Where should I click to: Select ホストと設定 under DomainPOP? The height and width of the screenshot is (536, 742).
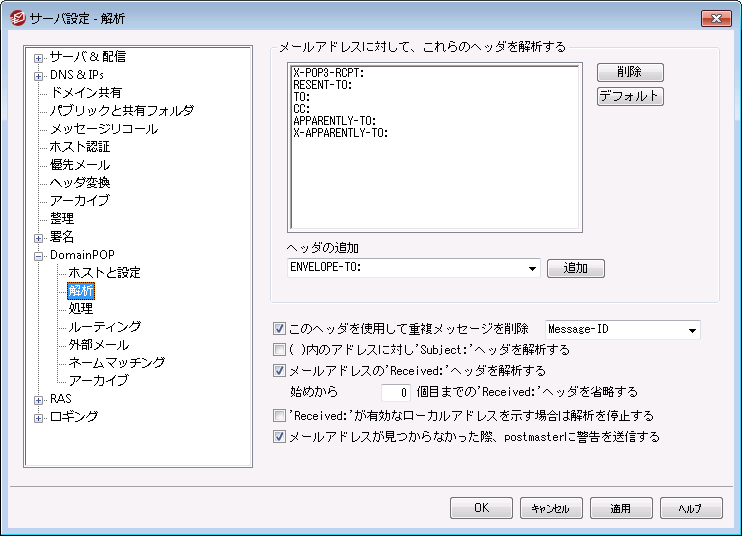(x=104, y=273)
